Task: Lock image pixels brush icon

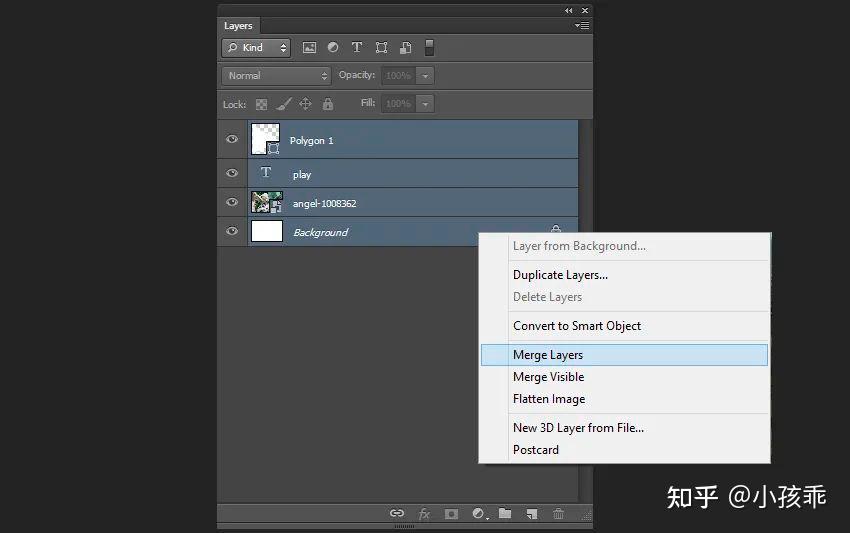Action: tap(284, 104)
